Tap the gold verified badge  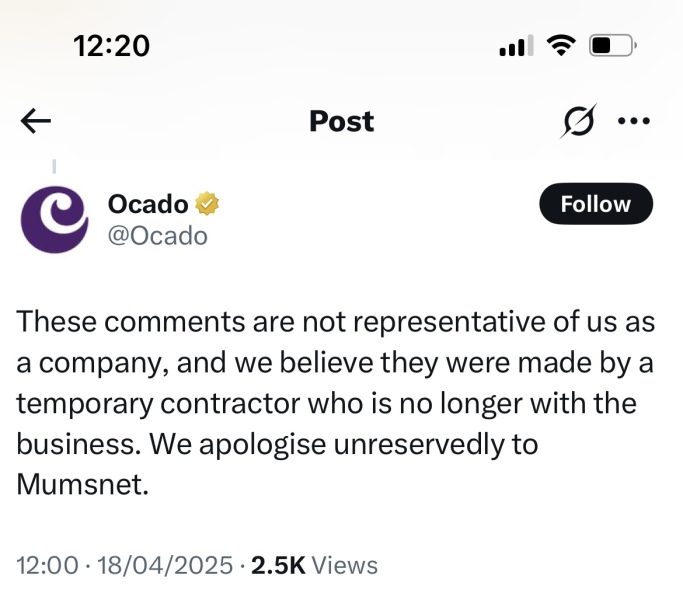207,204
